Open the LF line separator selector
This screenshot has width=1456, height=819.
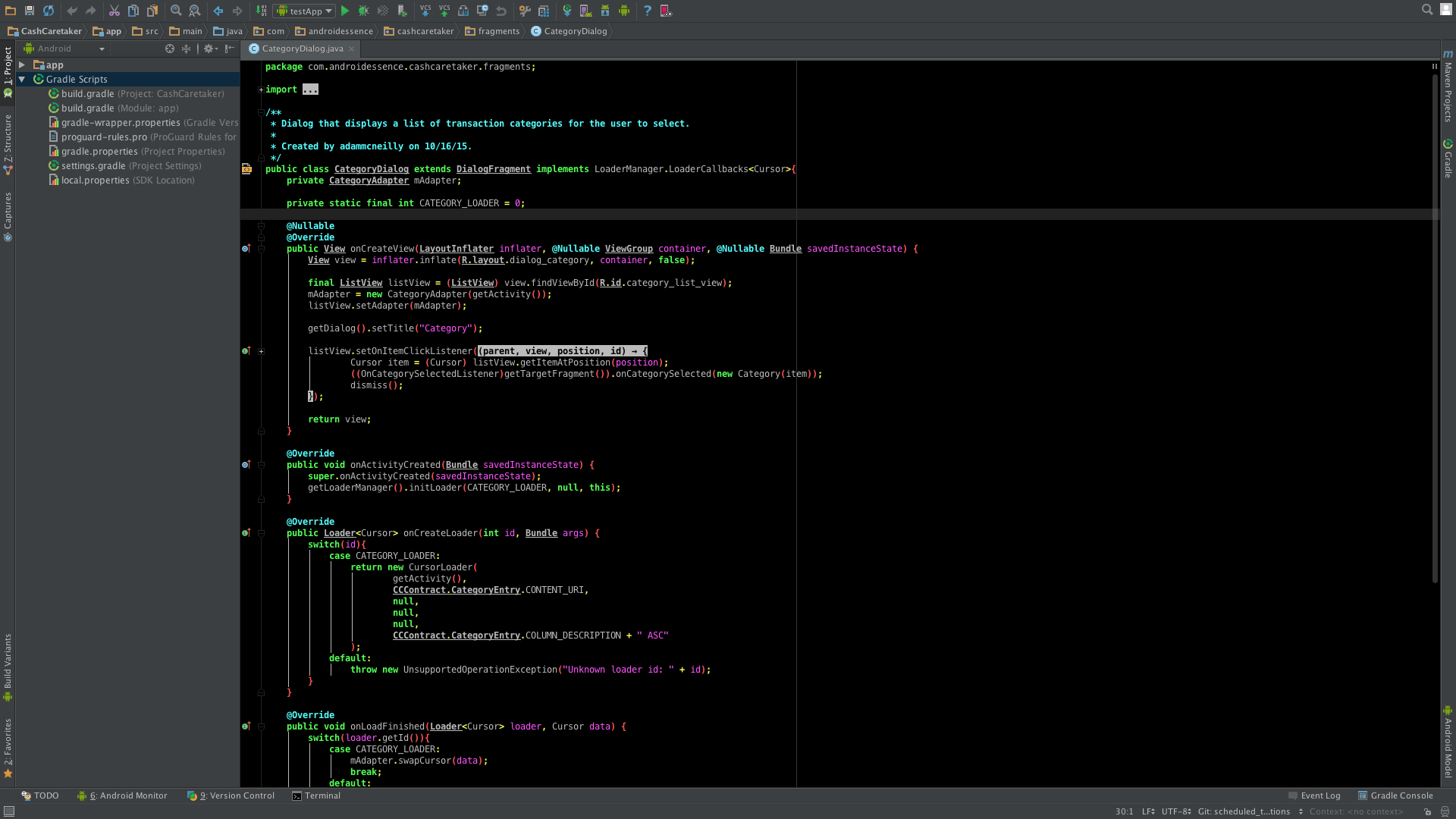point(1148,811)
